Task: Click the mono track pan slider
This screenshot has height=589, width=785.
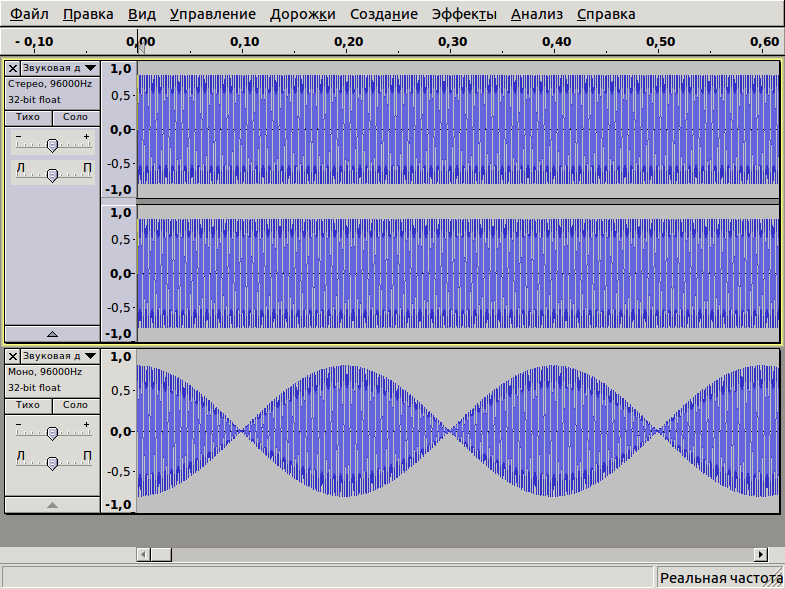Action: [x=52, y=462]
